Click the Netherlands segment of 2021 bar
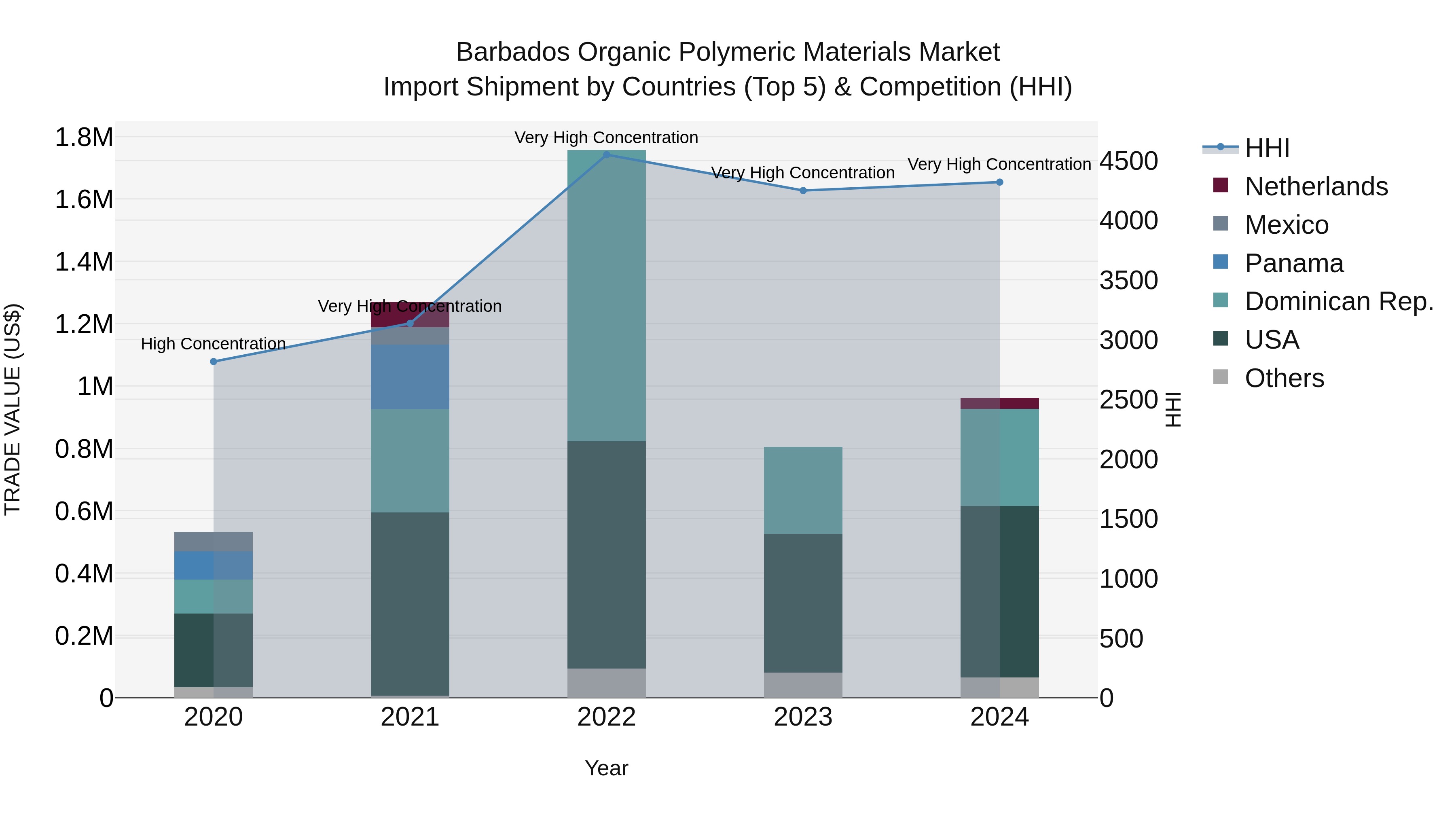1456x819 pixels. [411, 315]
